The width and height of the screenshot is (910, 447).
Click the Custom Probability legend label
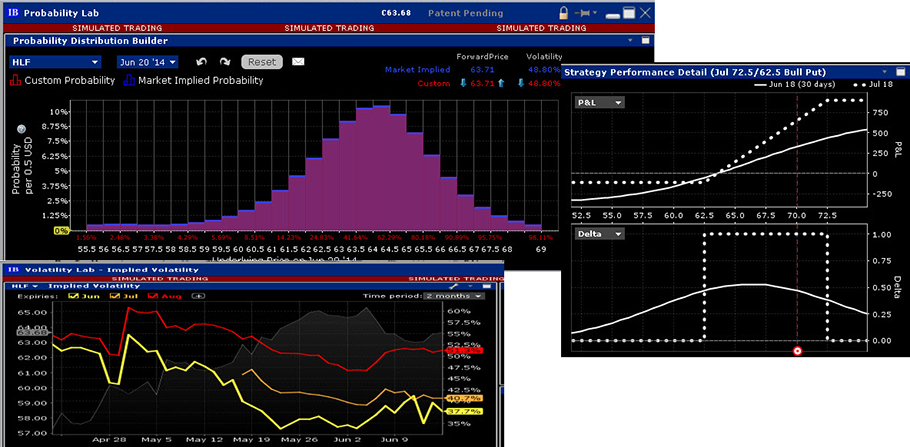70,81
